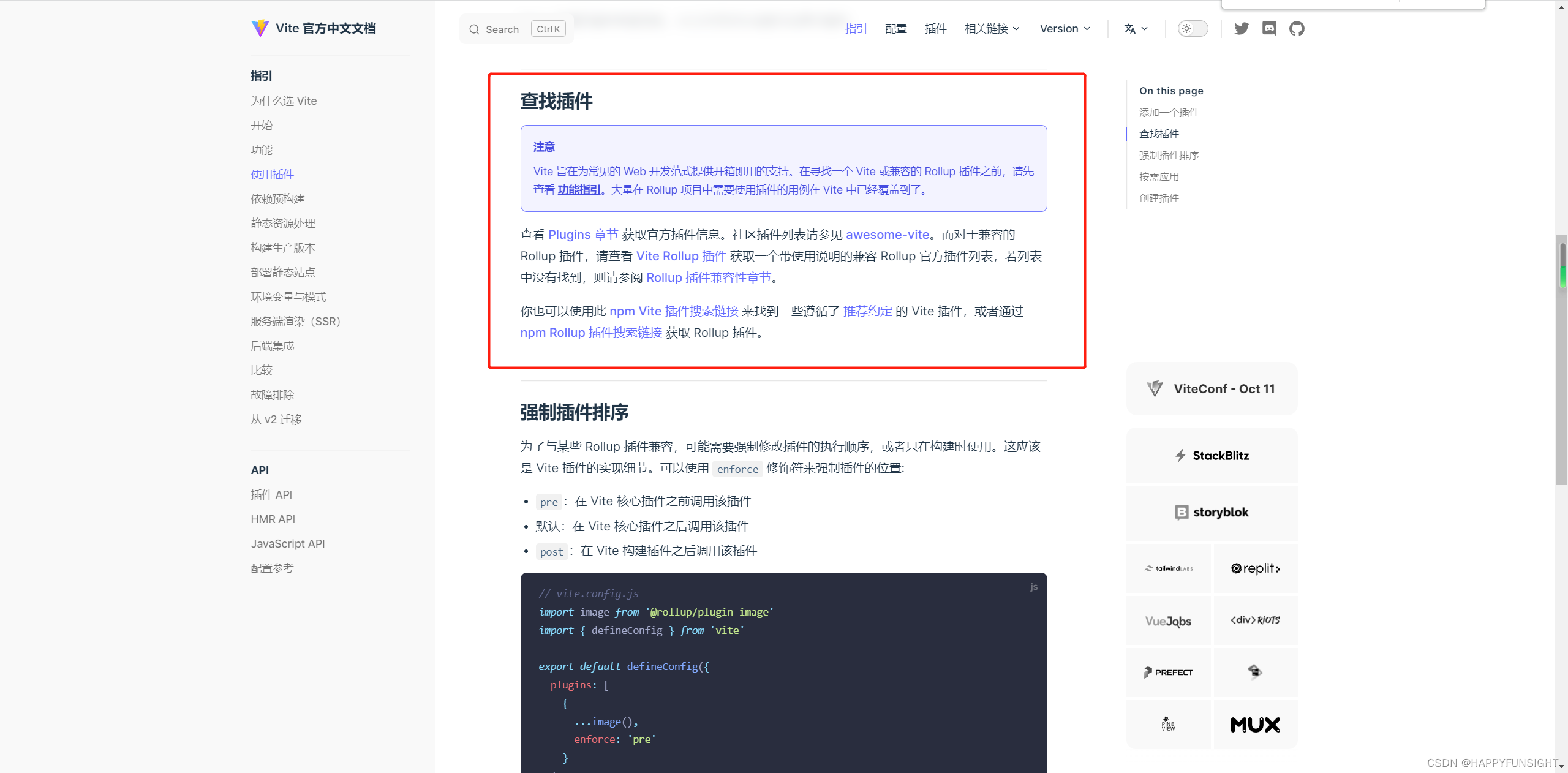This screenshot has height=773, width=1568.
Task: Open the VueJobs sponsor logo
Action: pyautogui.click(x=1167, y=620)
